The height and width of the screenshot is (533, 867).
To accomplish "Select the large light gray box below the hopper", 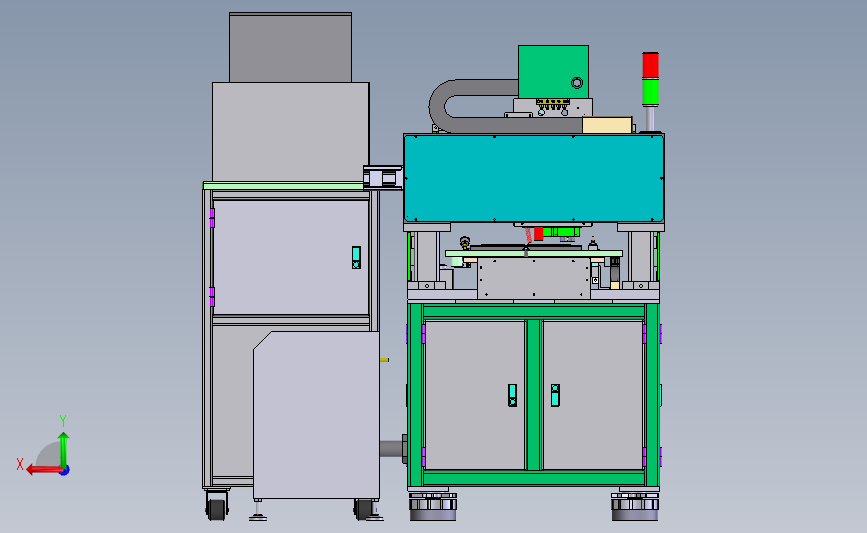I will click(290, 132).
